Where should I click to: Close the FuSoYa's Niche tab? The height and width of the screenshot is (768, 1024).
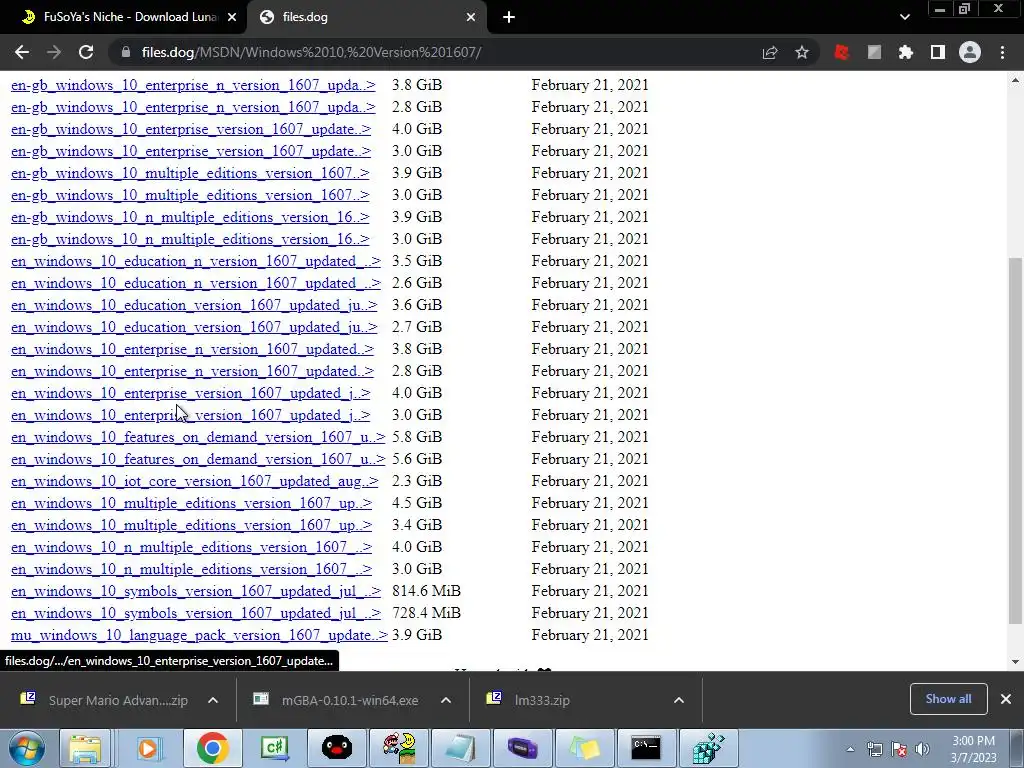pos(231,17)
